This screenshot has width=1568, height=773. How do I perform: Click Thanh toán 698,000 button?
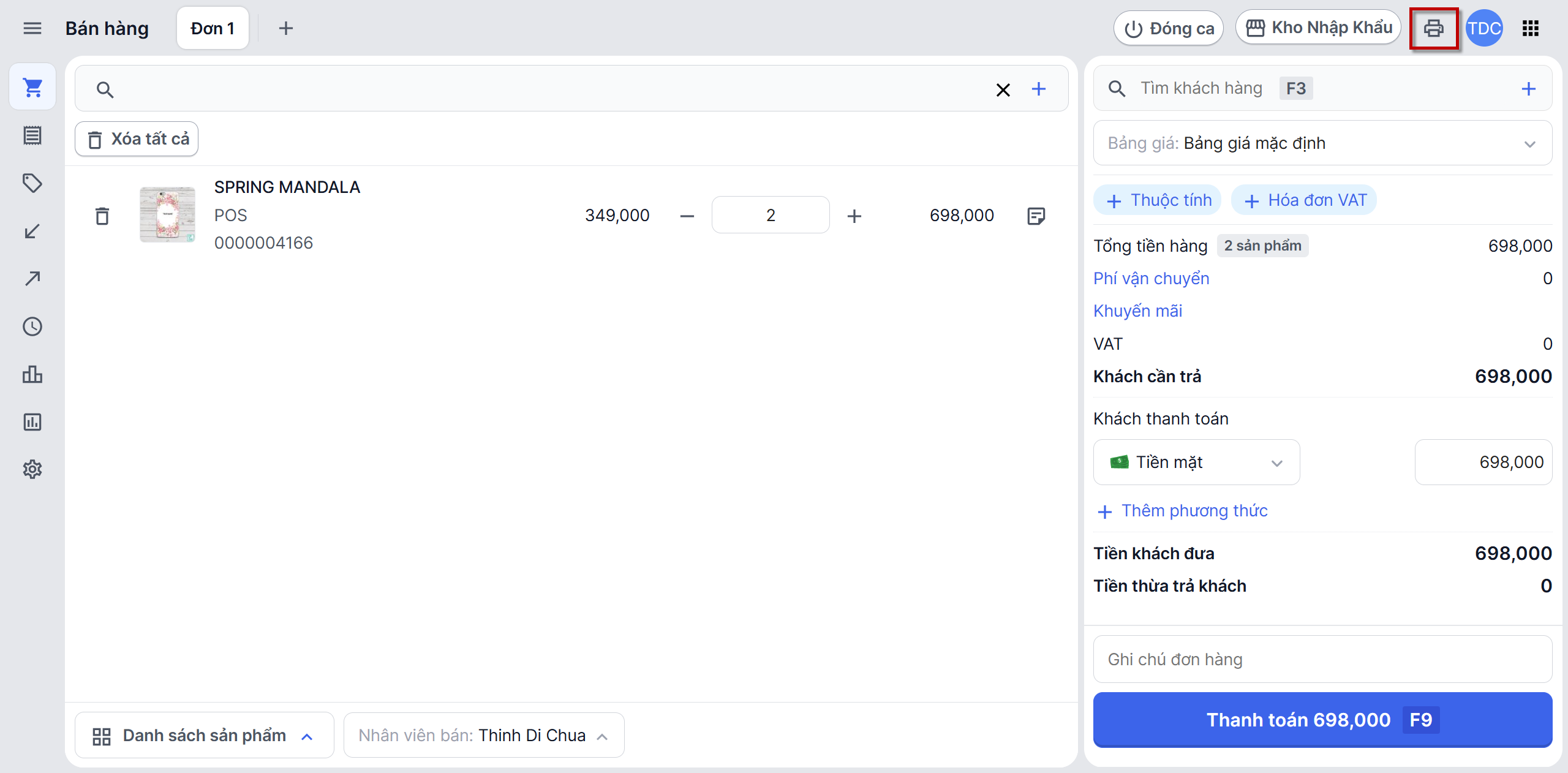(1322, 720)
